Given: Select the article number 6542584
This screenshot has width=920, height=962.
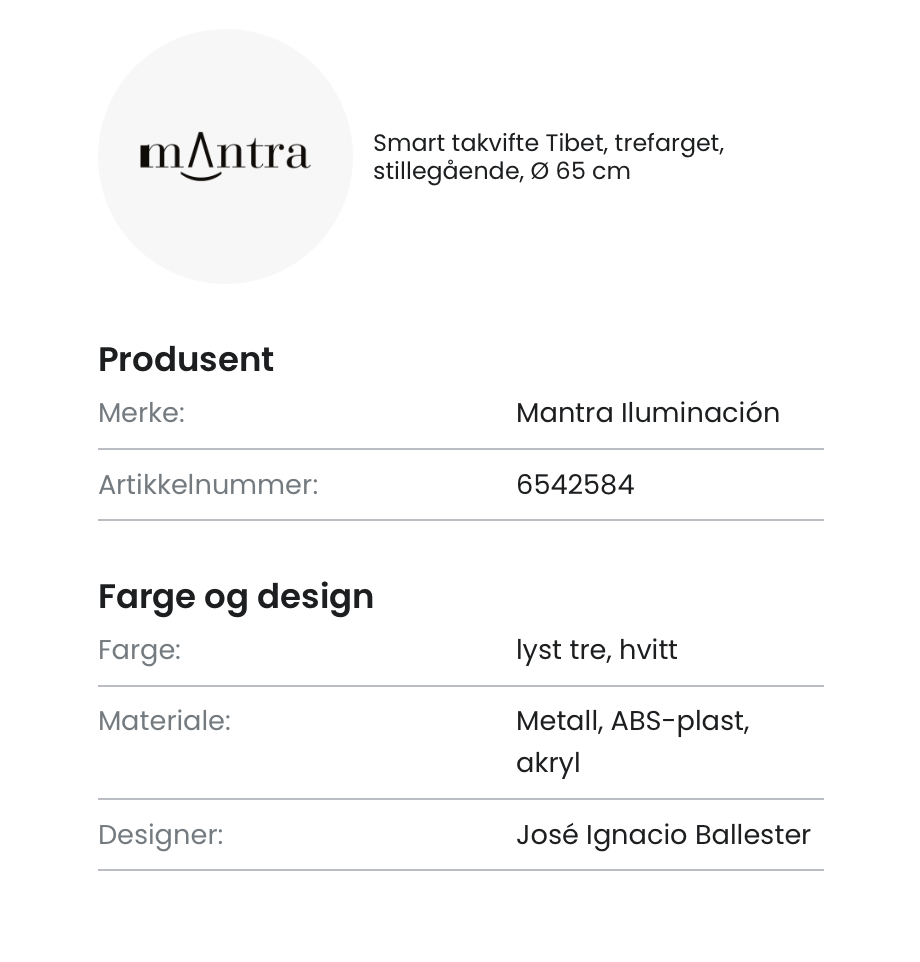Looking at the screenshot, I should [575, 485].
